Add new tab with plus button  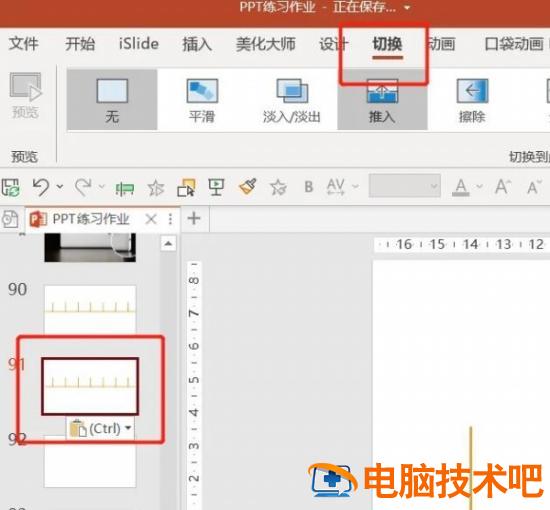194,219
